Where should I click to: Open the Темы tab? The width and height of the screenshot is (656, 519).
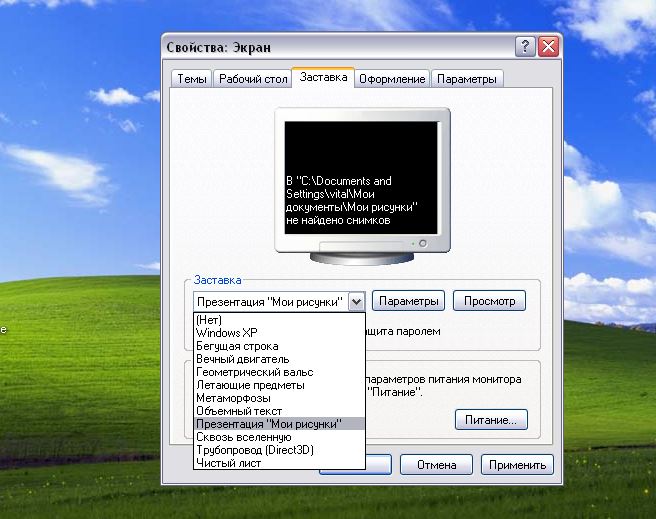[191, 79]
